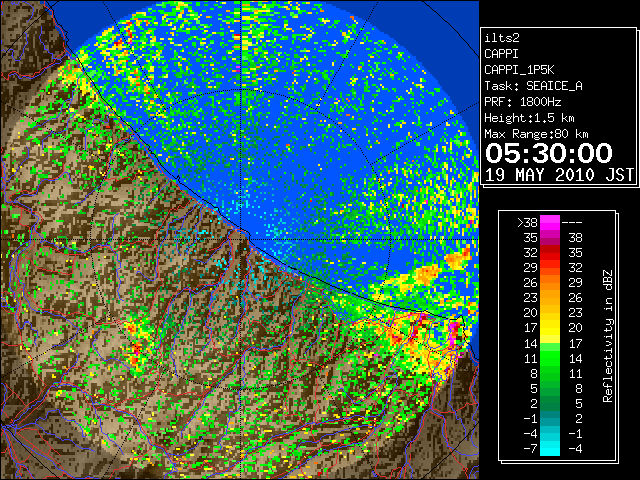Pick the yellow 17 dBZ legend swatch

coord(550,328)
